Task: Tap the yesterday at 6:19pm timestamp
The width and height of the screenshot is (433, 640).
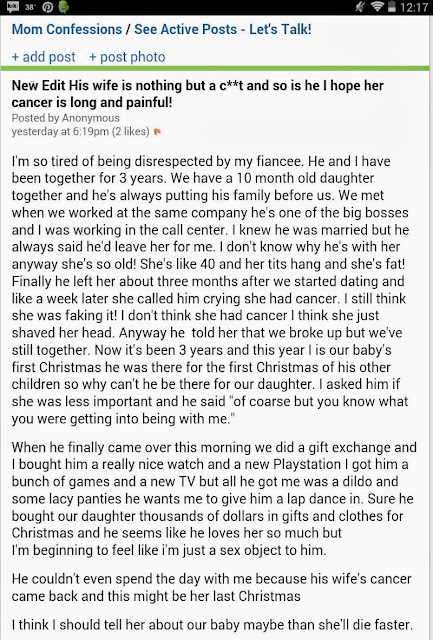Action: click(x=60, y=131)
